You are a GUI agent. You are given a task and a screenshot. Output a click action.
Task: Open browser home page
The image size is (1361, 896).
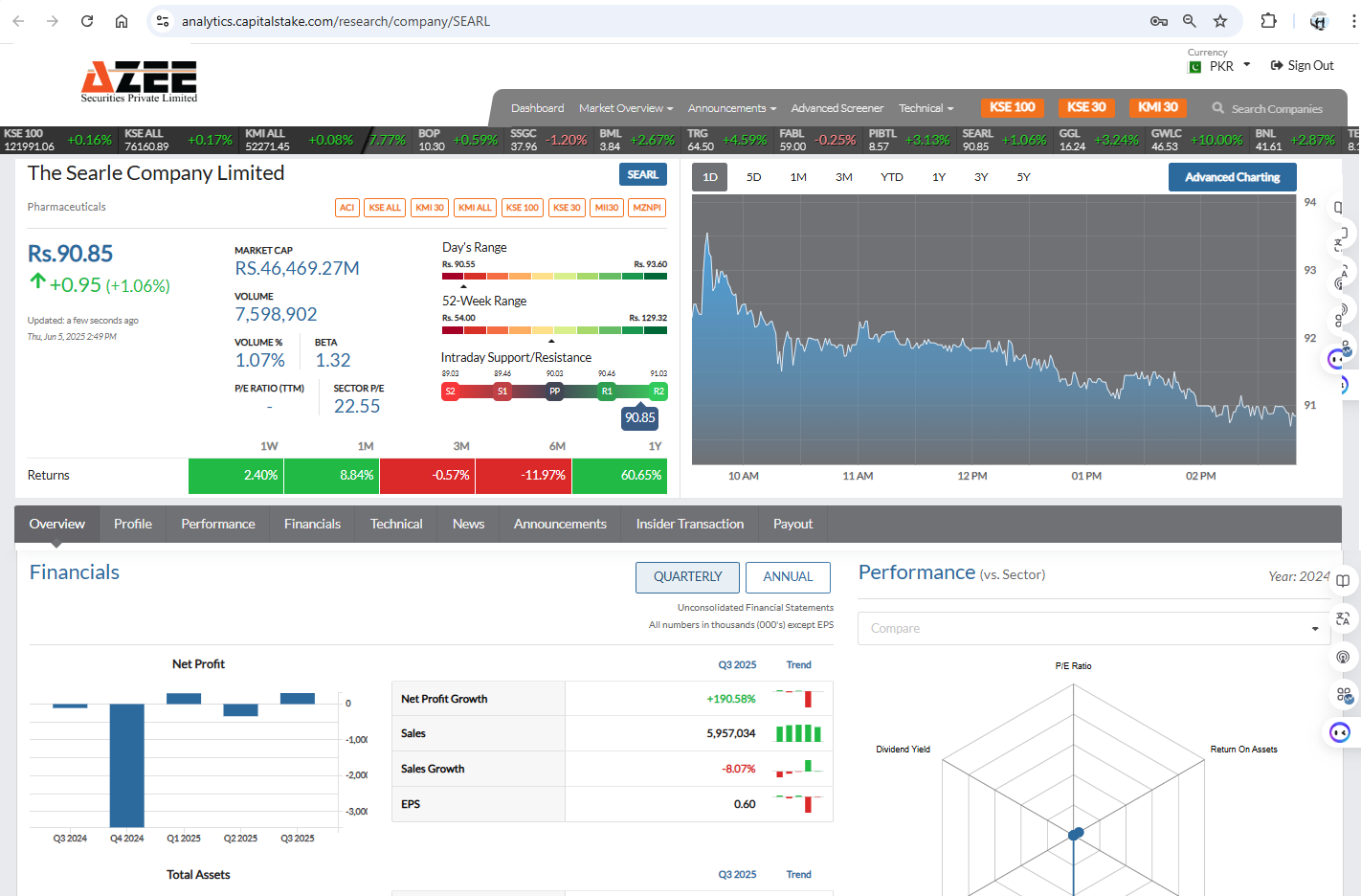[122, 21]
